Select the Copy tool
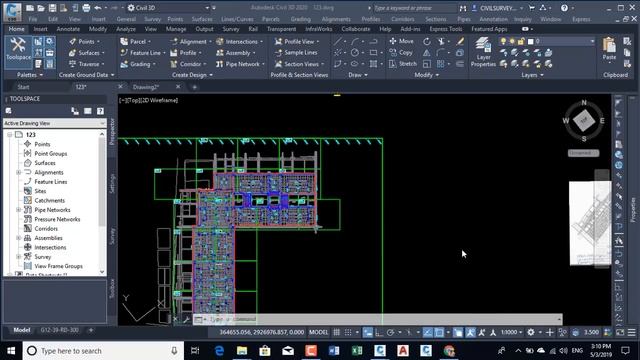 tap(401, 53)
